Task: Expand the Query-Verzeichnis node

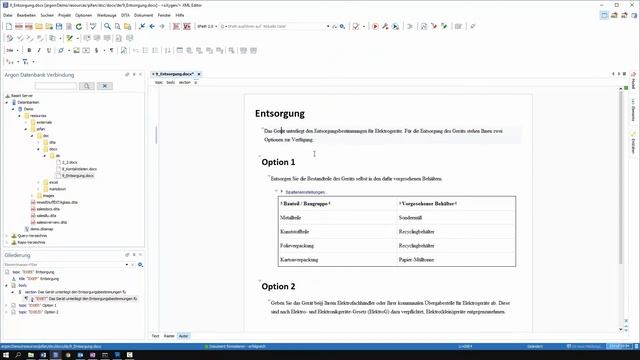Action: (7, 236)
